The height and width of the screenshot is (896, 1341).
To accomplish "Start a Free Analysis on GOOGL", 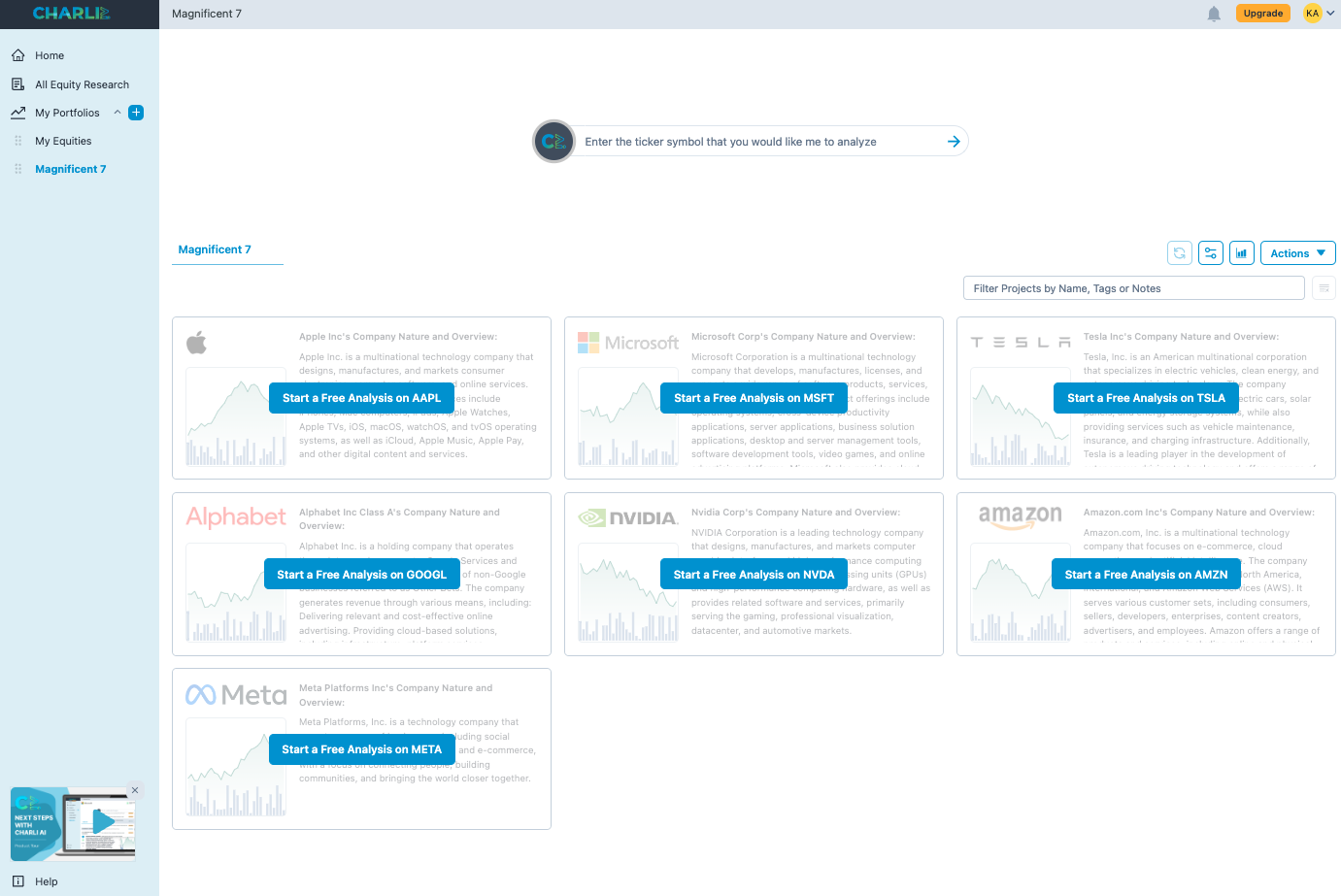I will coord(361,575).
